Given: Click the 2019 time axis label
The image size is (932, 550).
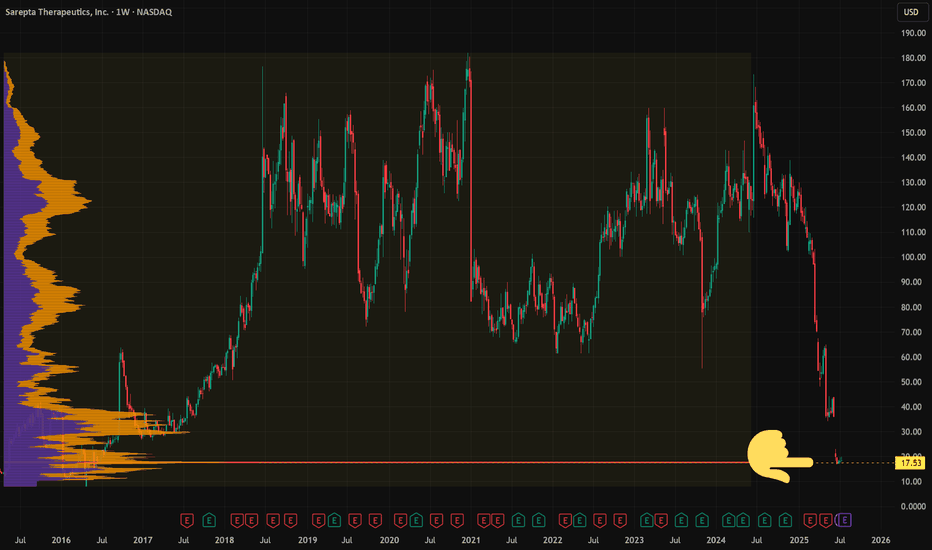Looking at the screenshot, I should point(307,540).
